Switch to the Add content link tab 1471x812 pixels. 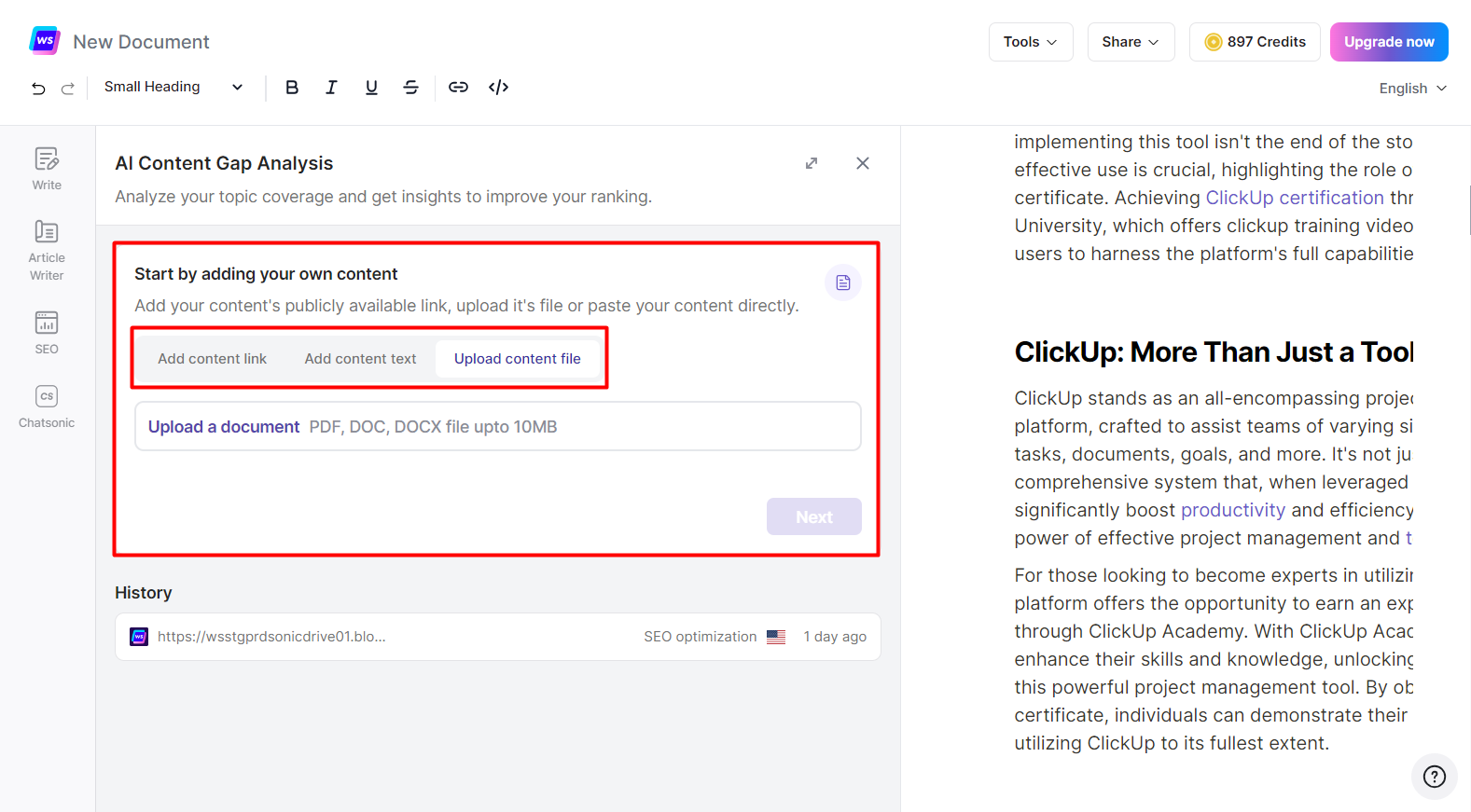[212, 359]
